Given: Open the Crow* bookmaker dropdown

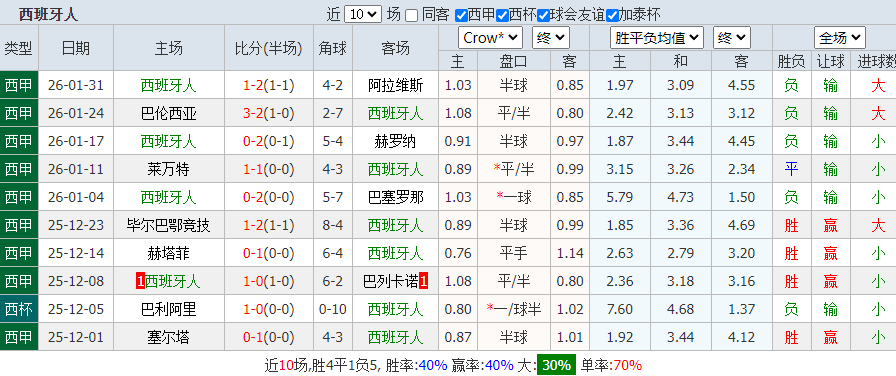Looking at the screenshot, I should (490, 38).
